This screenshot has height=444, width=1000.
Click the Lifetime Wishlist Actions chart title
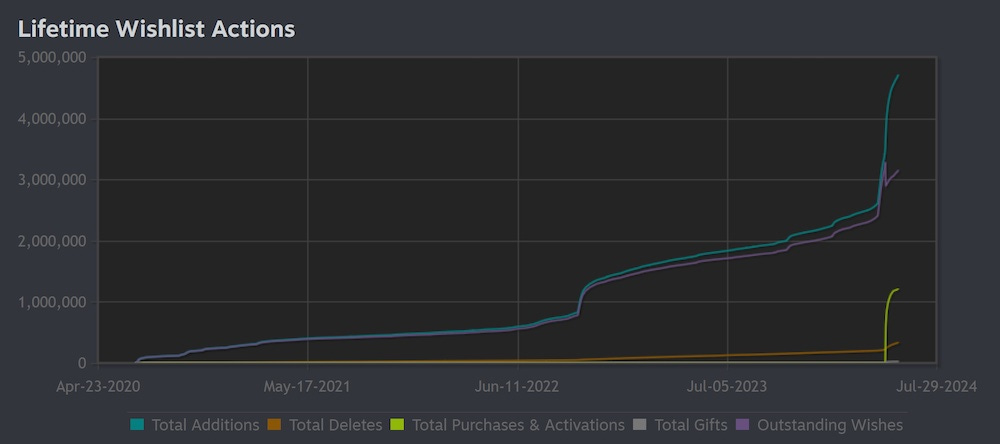pyautogui.click(x=157, y=29)
